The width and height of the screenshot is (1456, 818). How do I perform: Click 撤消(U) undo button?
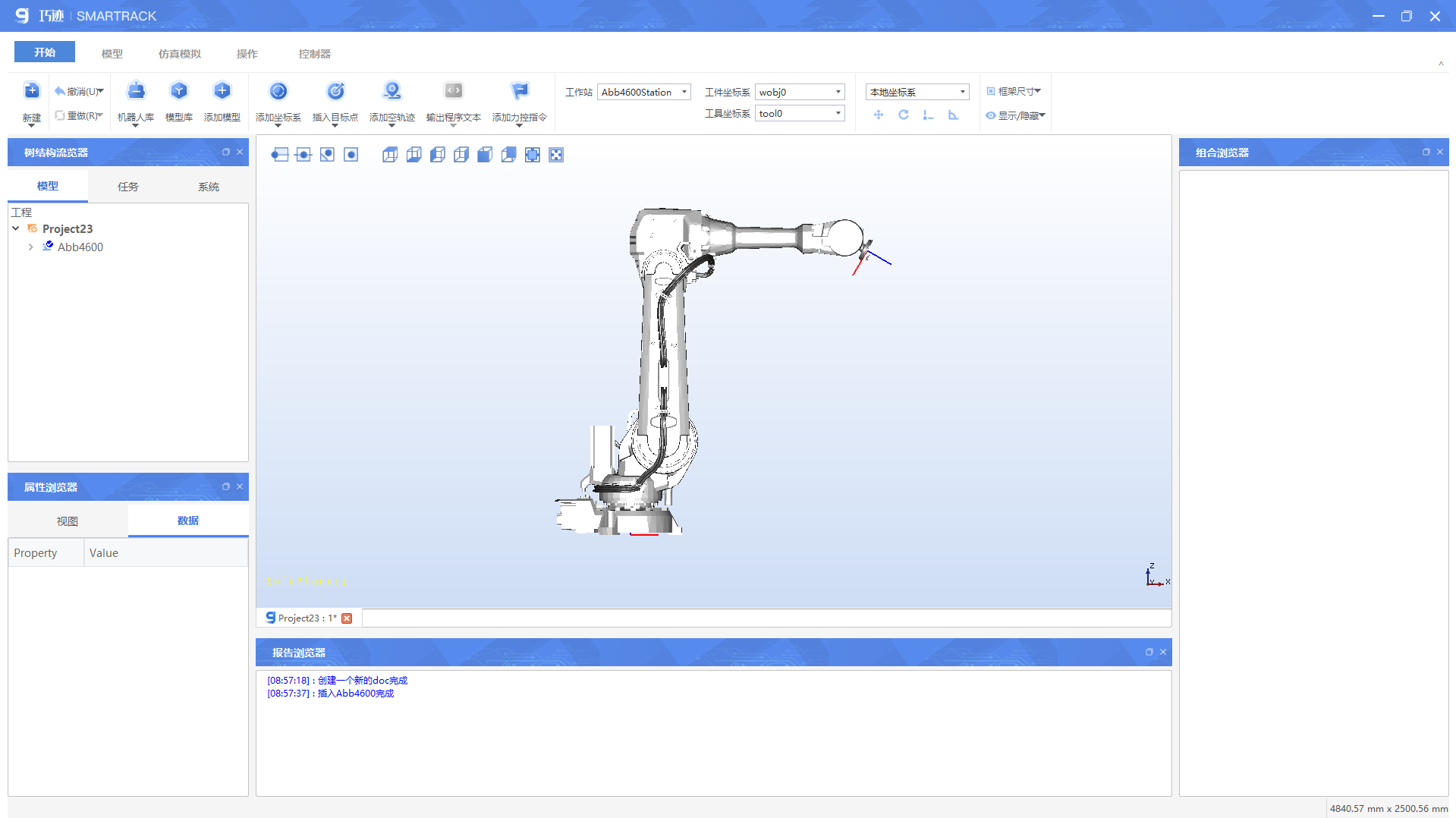(x=79, y=91)
